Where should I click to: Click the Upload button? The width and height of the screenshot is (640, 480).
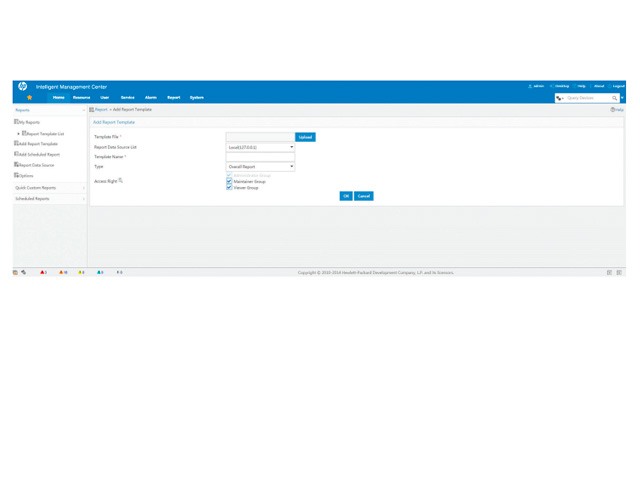[x=305, y=137]
